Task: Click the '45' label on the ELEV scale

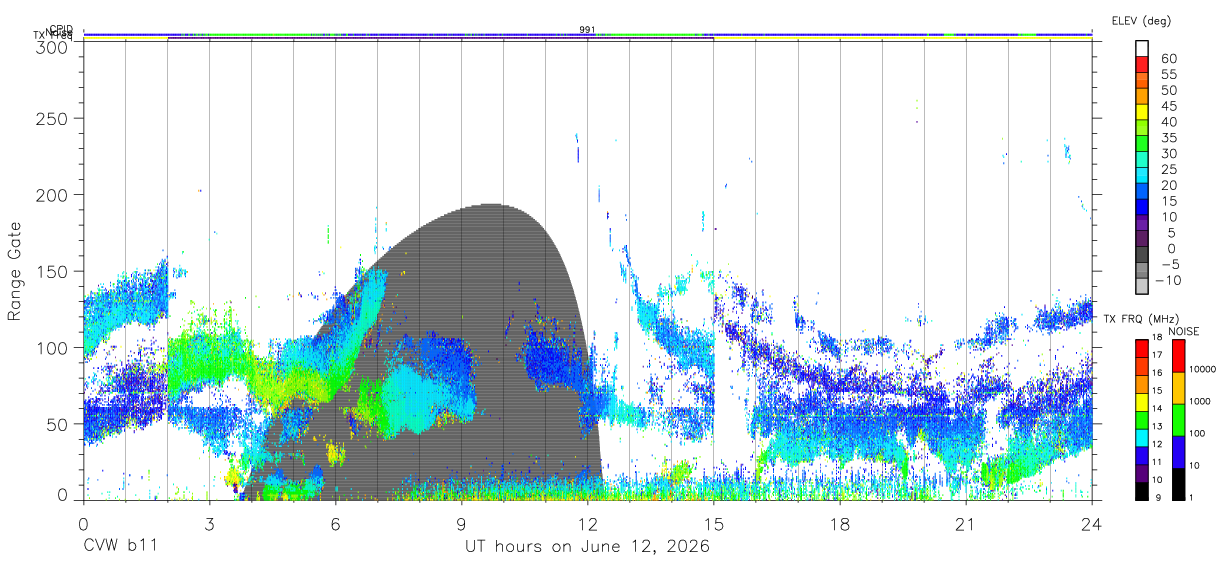Action: 1168,105
